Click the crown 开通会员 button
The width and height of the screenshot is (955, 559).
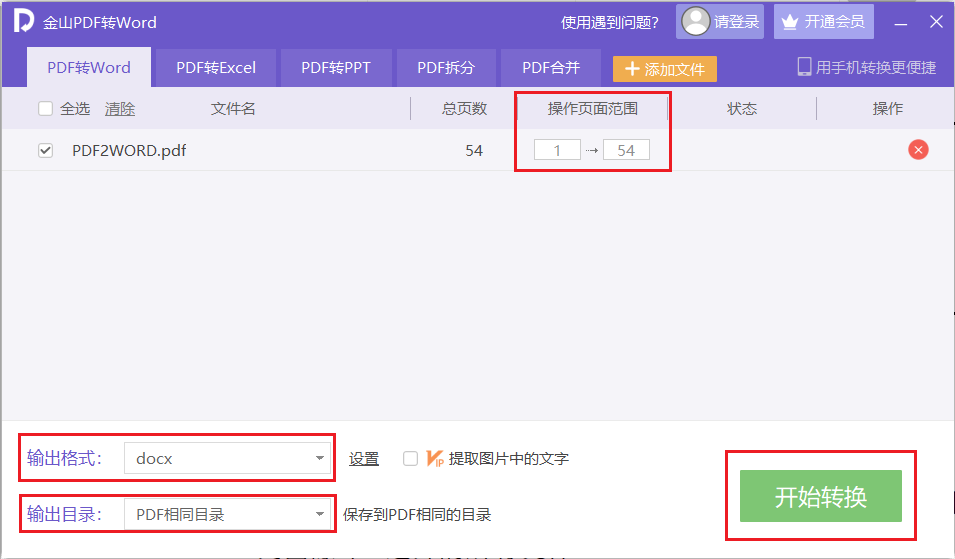(823, 21)
